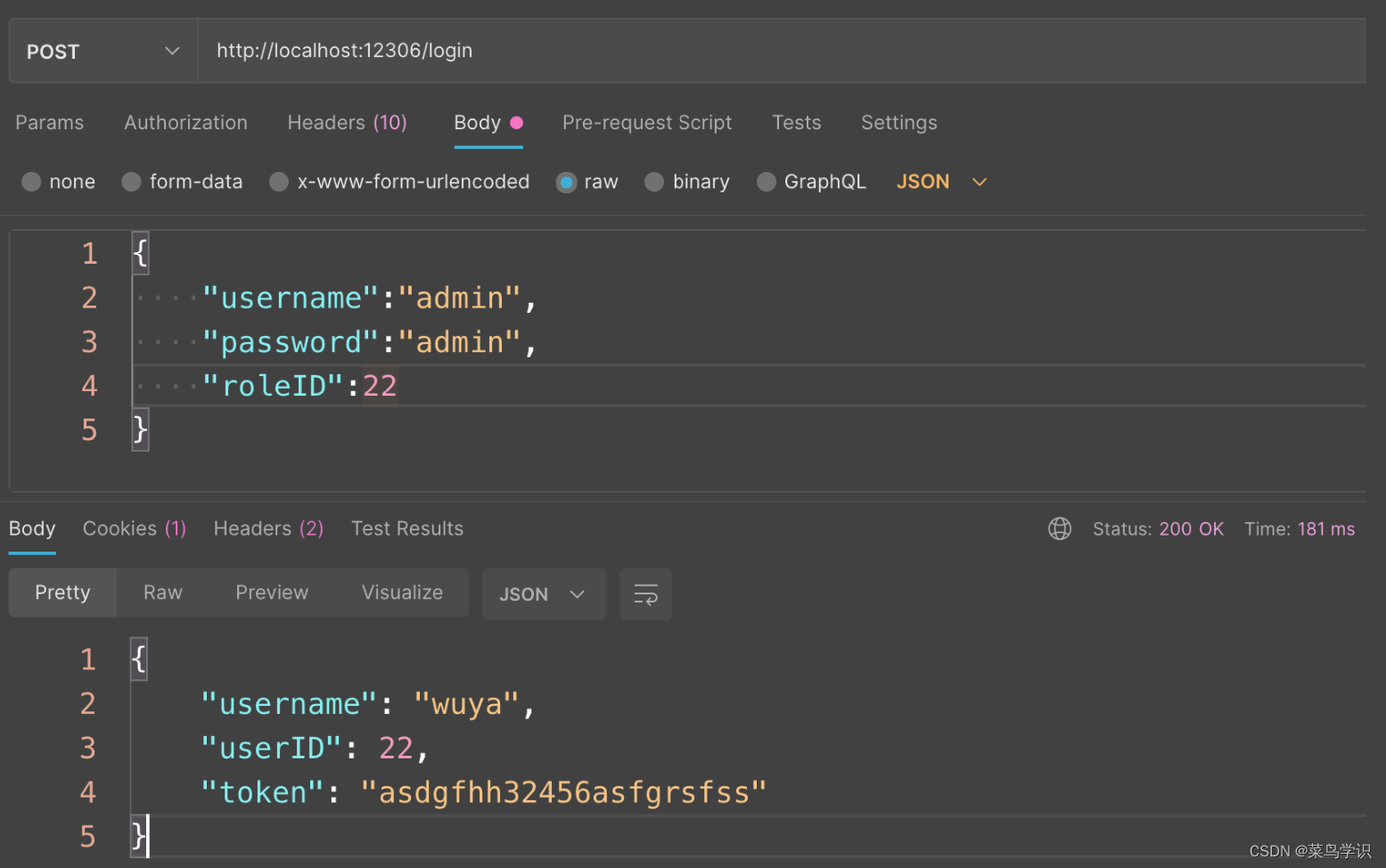Open the Test Results tab
Image resolution: width=1386 pixels, height=868 pixels.
point(407,529)
